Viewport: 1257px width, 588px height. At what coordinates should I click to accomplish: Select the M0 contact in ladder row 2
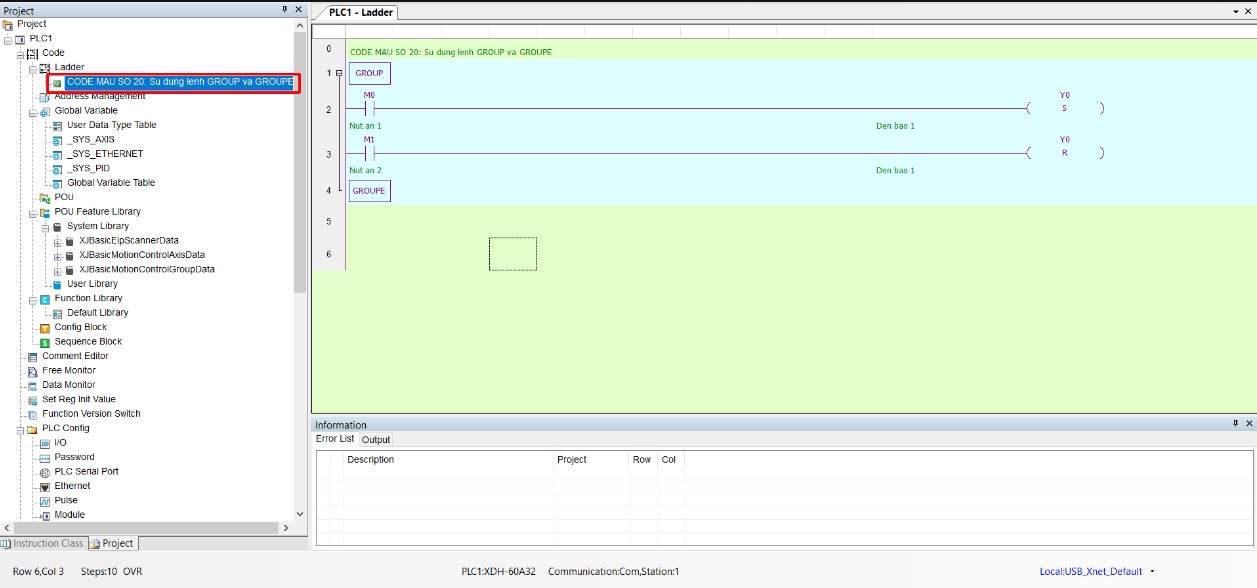(368, 108)
